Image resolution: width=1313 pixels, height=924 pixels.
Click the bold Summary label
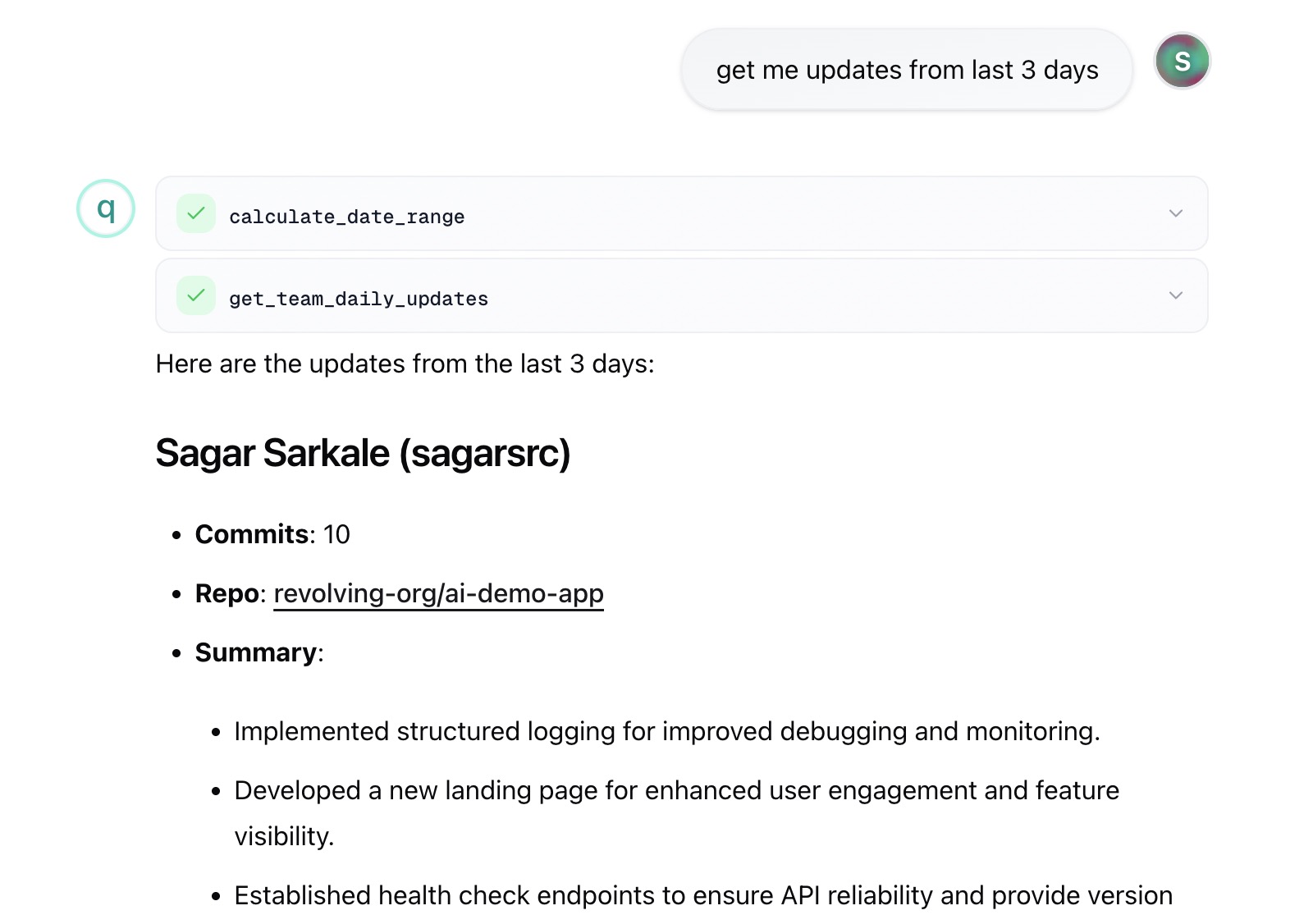pos(255,652)
